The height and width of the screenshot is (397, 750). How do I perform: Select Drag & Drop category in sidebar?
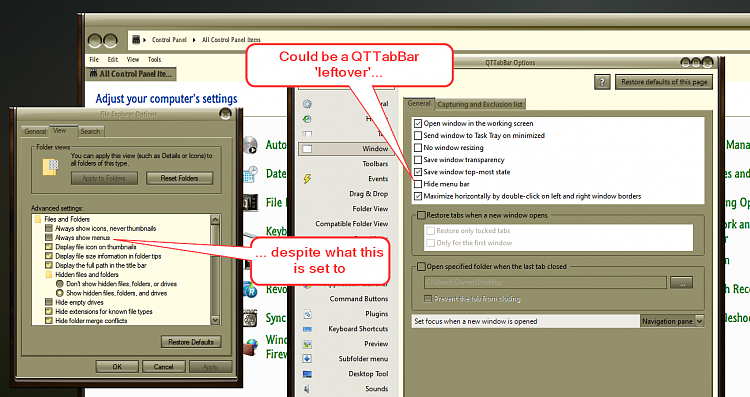[368, 194]
